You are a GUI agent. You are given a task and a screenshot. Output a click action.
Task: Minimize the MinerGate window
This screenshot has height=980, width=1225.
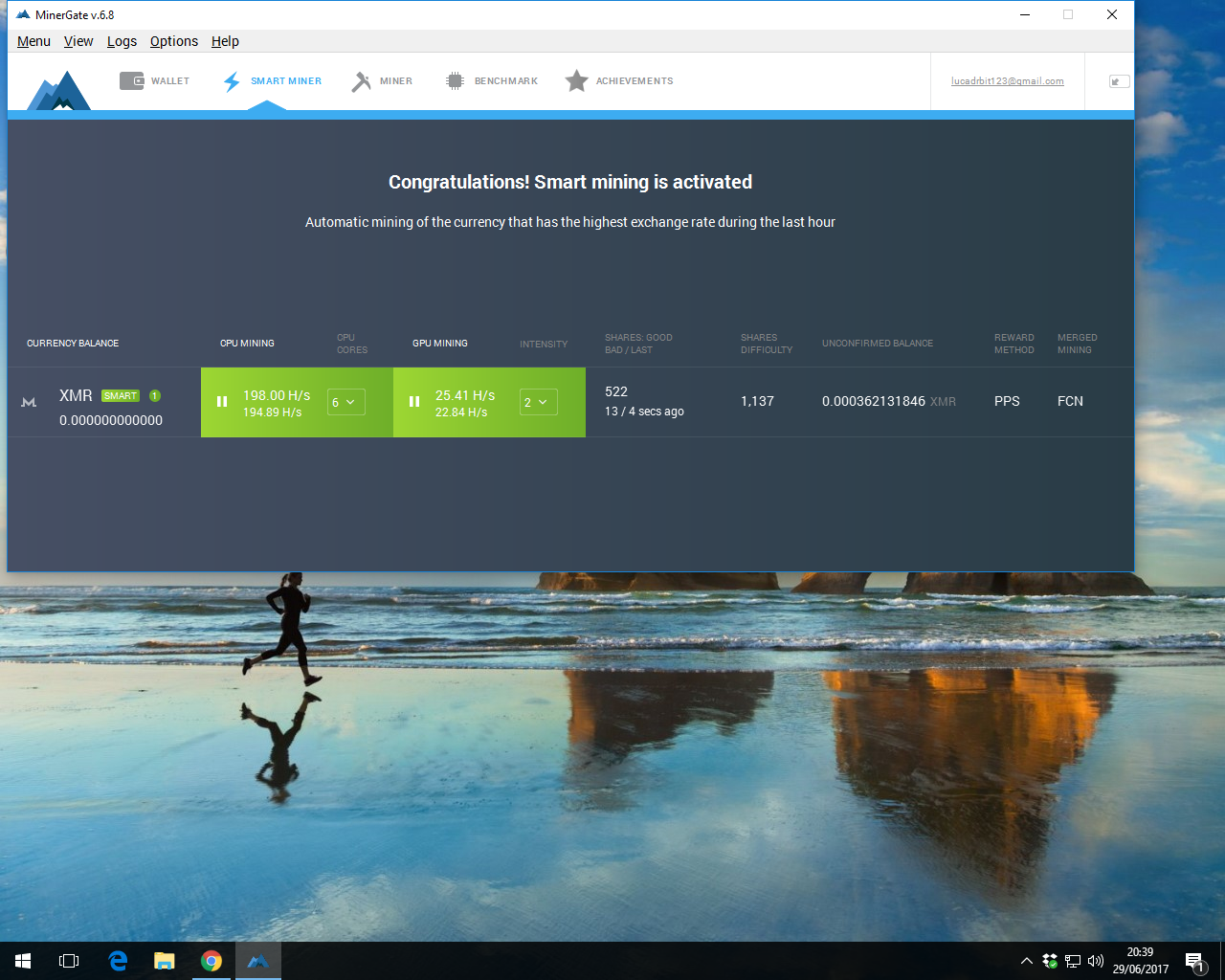point(1024,14)
